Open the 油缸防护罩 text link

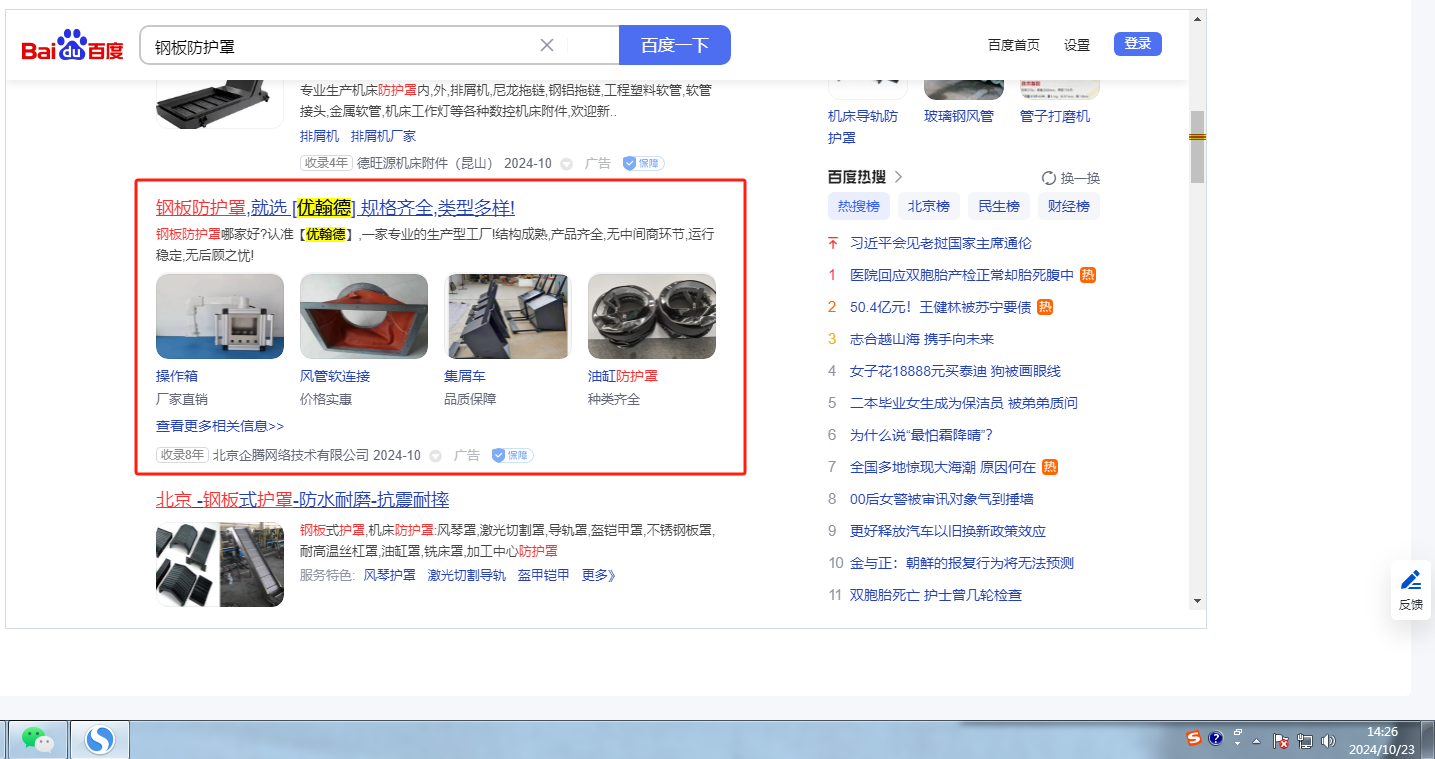(623, 376)
